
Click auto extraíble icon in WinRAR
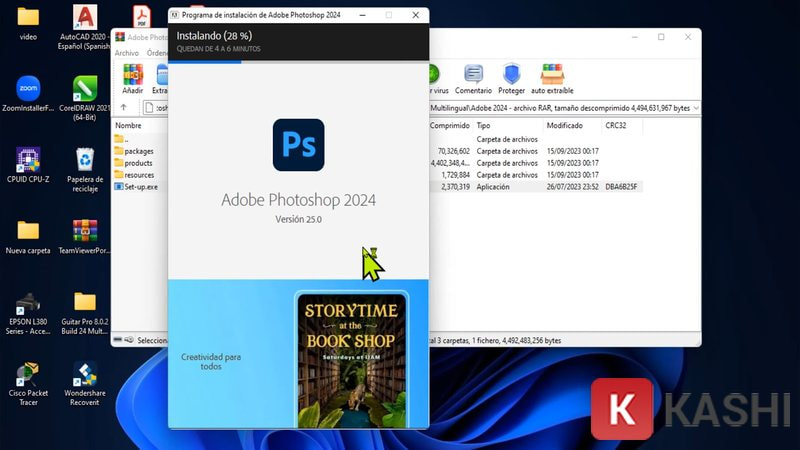[552, 79]
